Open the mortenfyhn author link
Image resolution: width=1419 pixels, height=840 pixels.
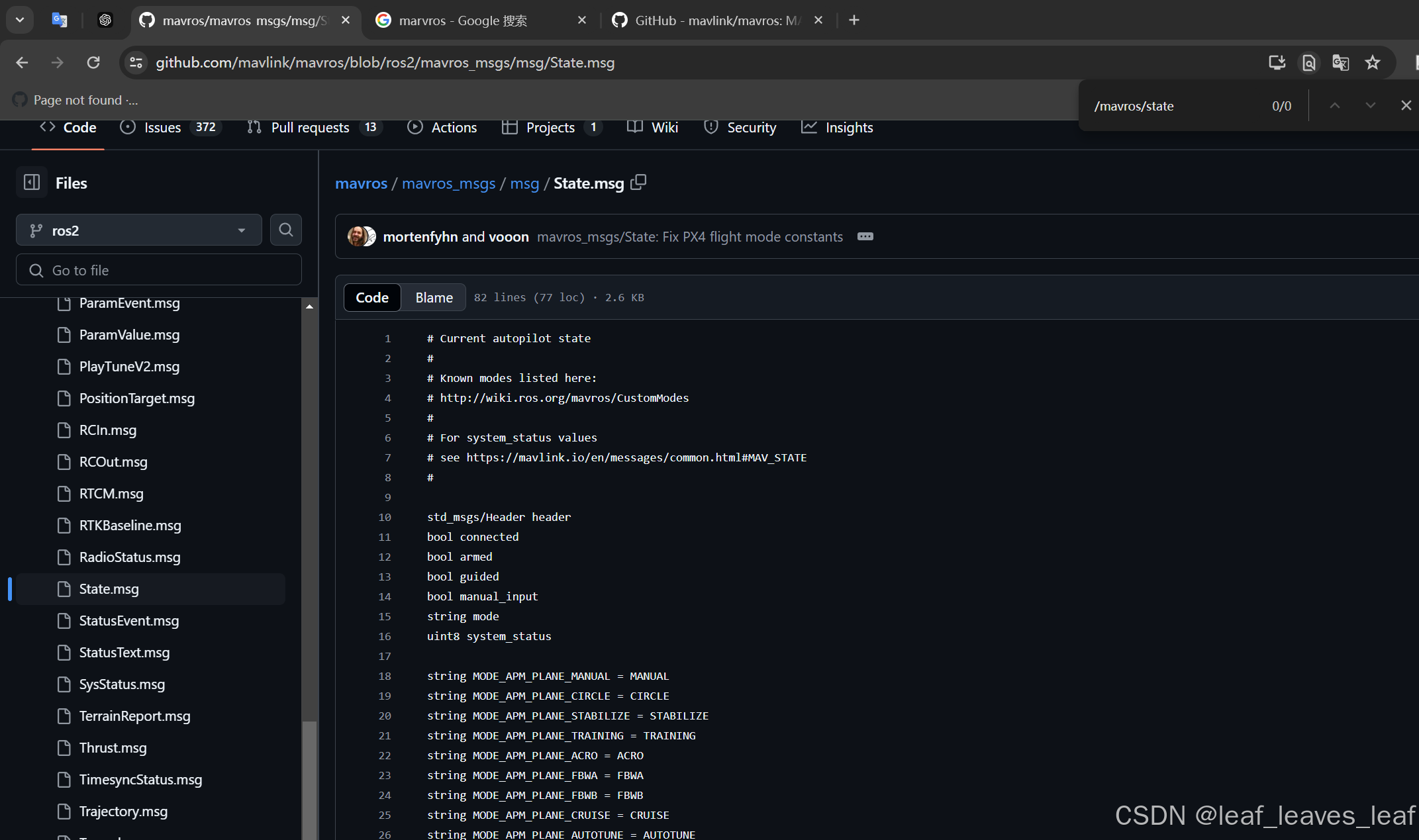click(420, 237)
